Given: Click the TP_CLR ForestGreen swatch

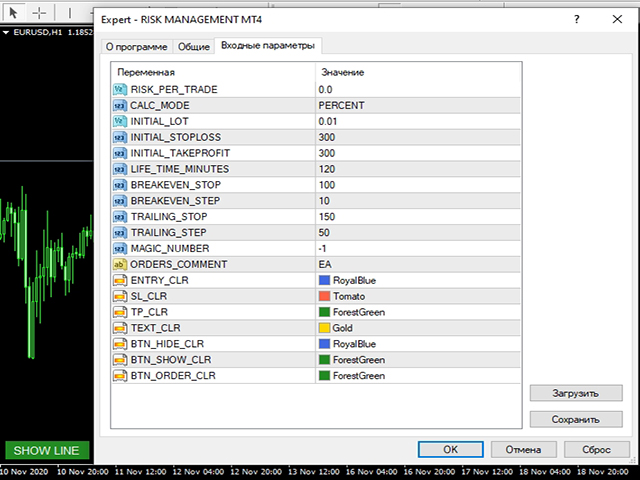Looking at the screenshot, I should (324, 312).
